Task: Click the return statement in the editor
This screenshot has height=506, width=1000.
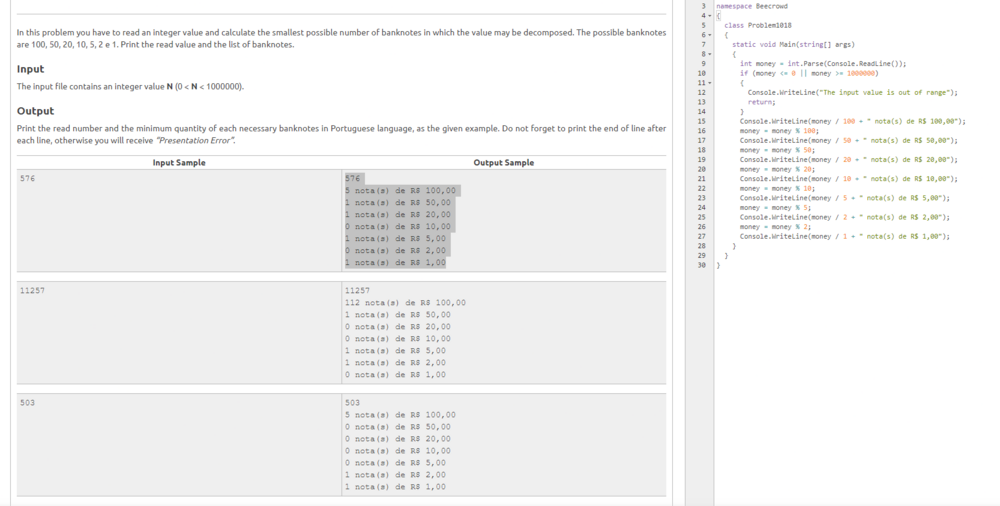Action: [x=761, y=102]
